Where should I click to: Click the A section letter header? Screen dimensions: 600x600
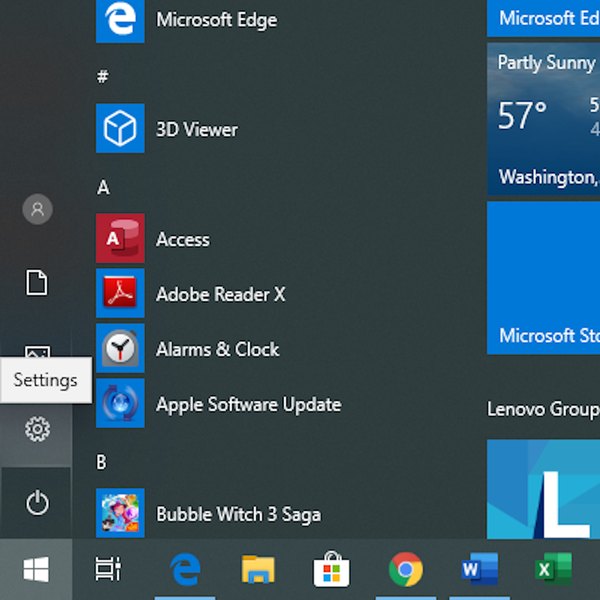tap(103, 188)
